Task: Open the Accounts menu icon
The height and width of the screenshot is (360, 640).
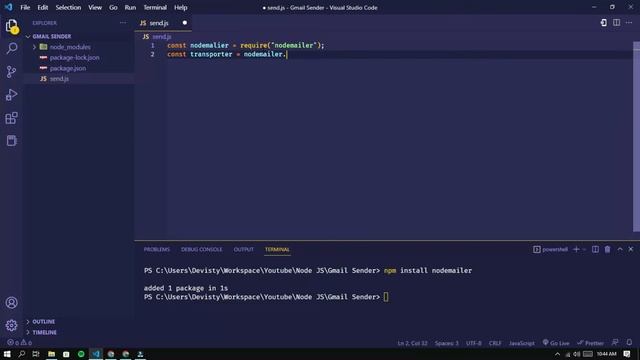Action: coord(11,302)
